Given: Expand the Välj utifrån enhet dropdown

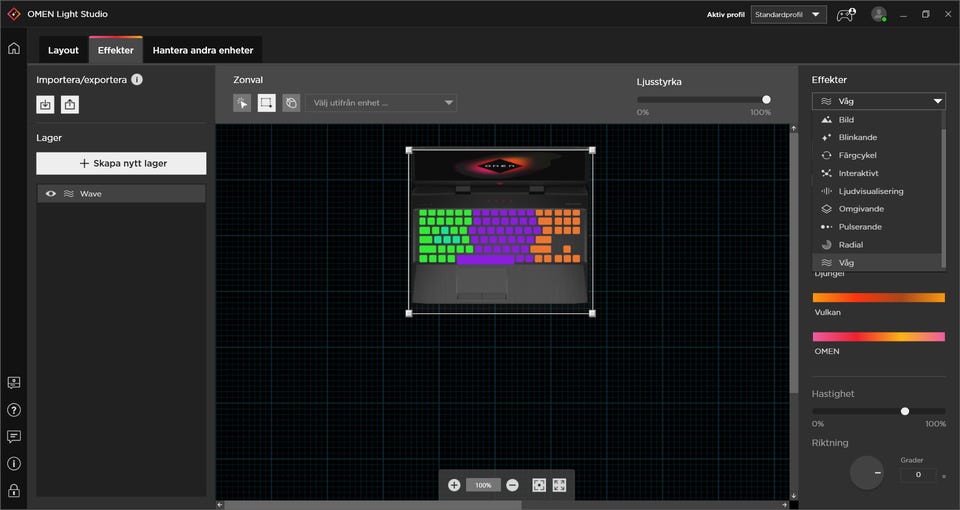Looking at the screenshot, I should (381, 103).
